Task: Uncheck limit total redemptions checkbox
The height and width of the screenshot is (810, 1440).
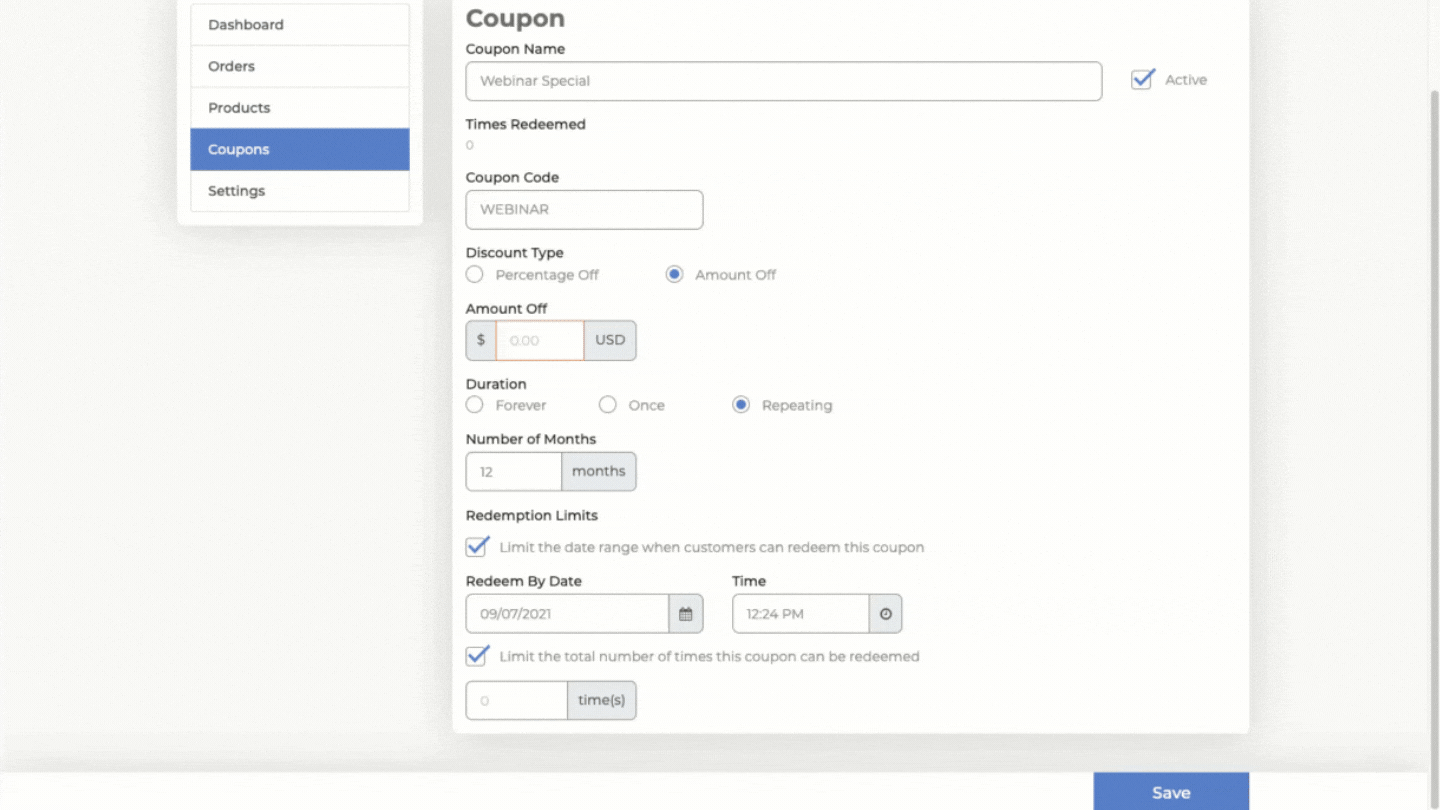Action: [478, 656]
